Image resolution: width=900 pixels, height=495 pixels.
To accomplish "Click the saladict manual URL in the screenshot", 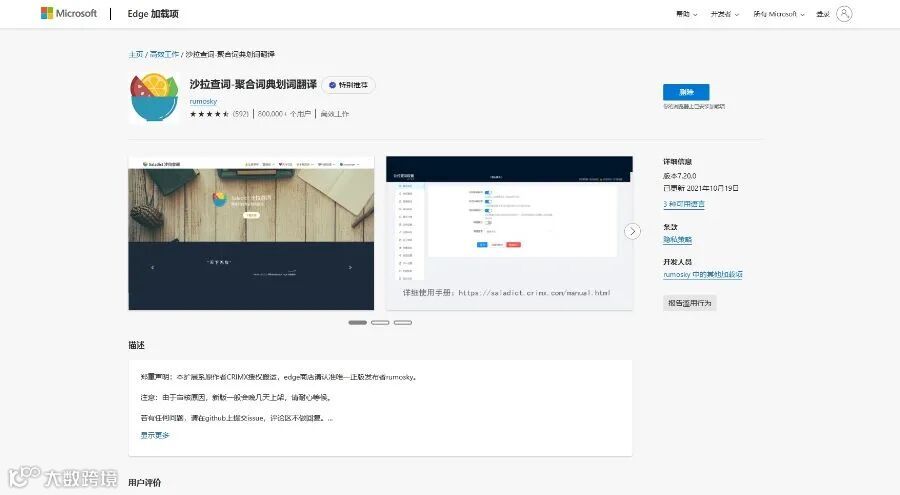I will click(x=534, y=293).
